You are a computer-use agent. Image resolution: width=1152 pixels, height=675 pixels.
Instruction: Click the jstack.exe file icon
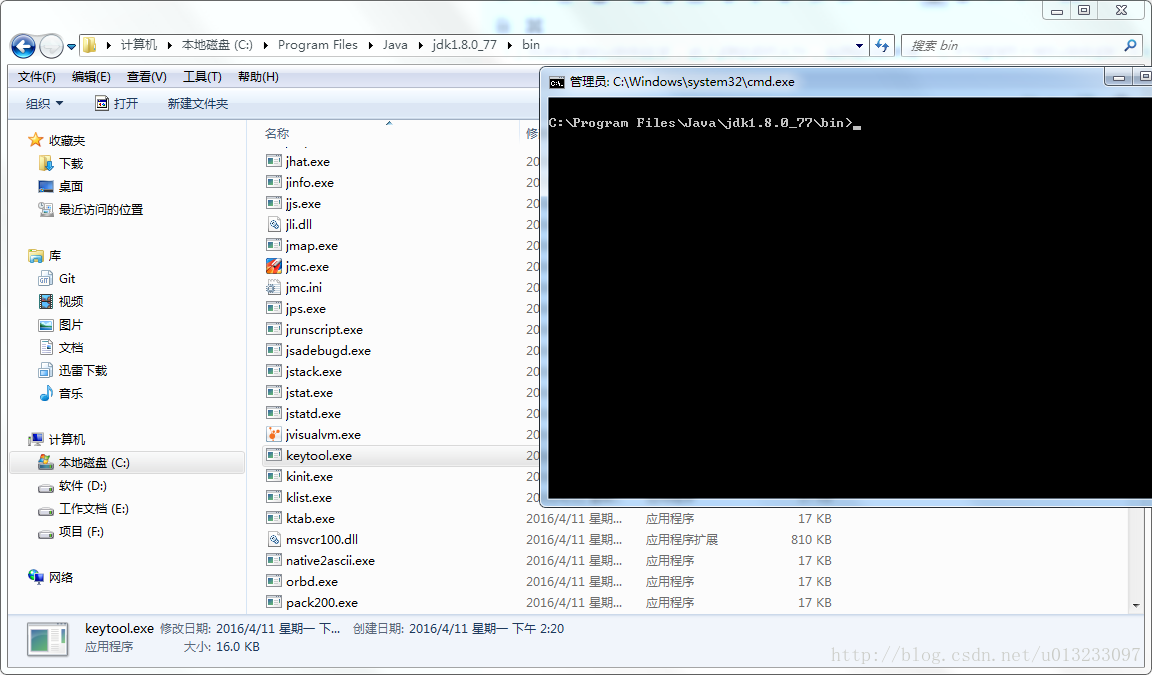(x=274, y=371)
